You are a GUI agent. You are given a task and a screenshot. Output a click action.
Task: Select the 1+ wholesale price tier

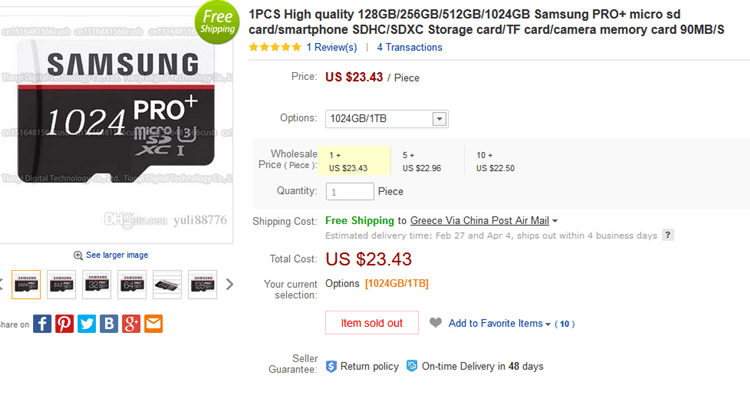[354, 161]
